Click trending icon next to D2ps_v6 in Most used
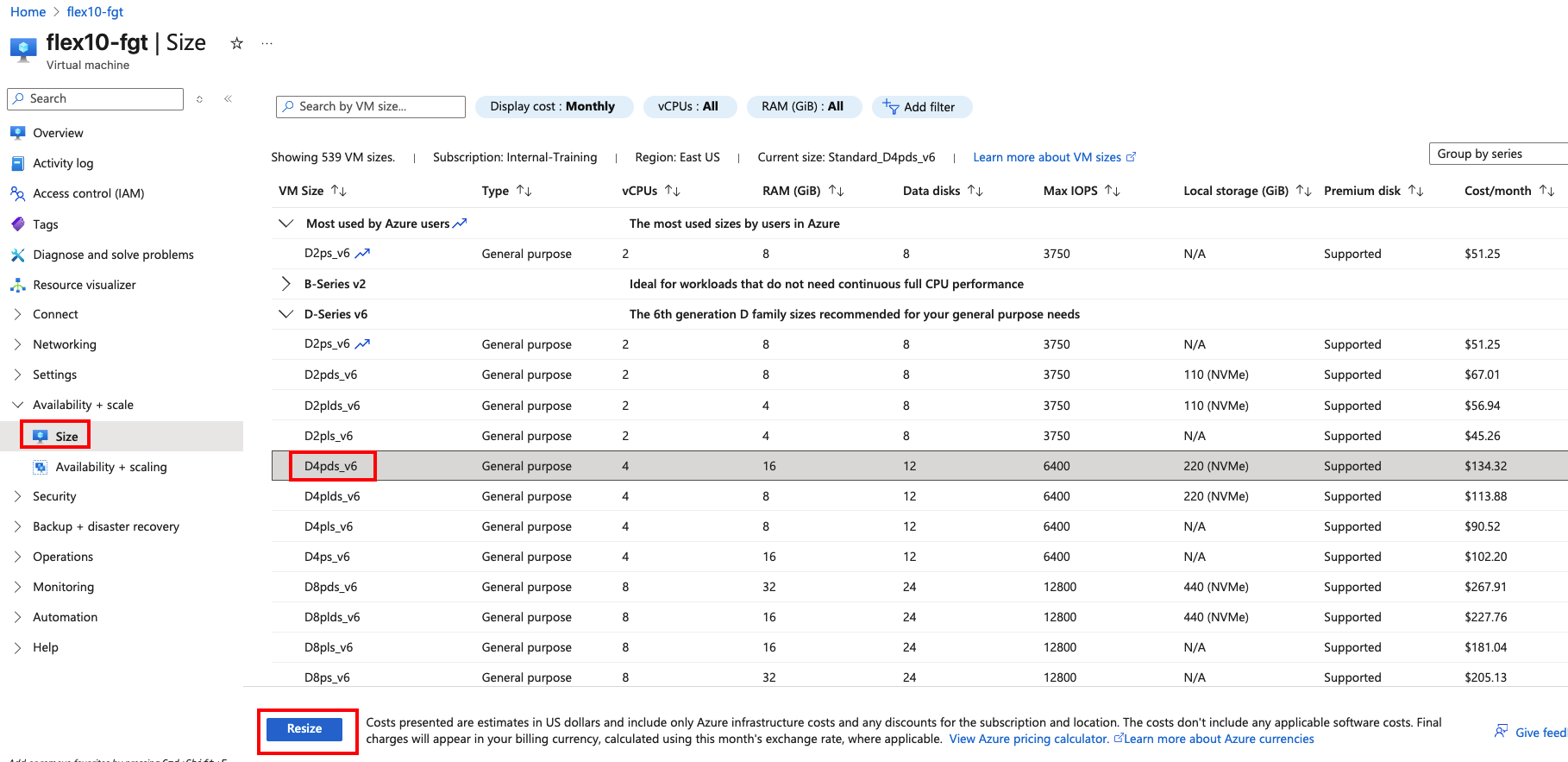Image resolution: width=1568 pixels, height=762 pixels. [x=362, y=254]
